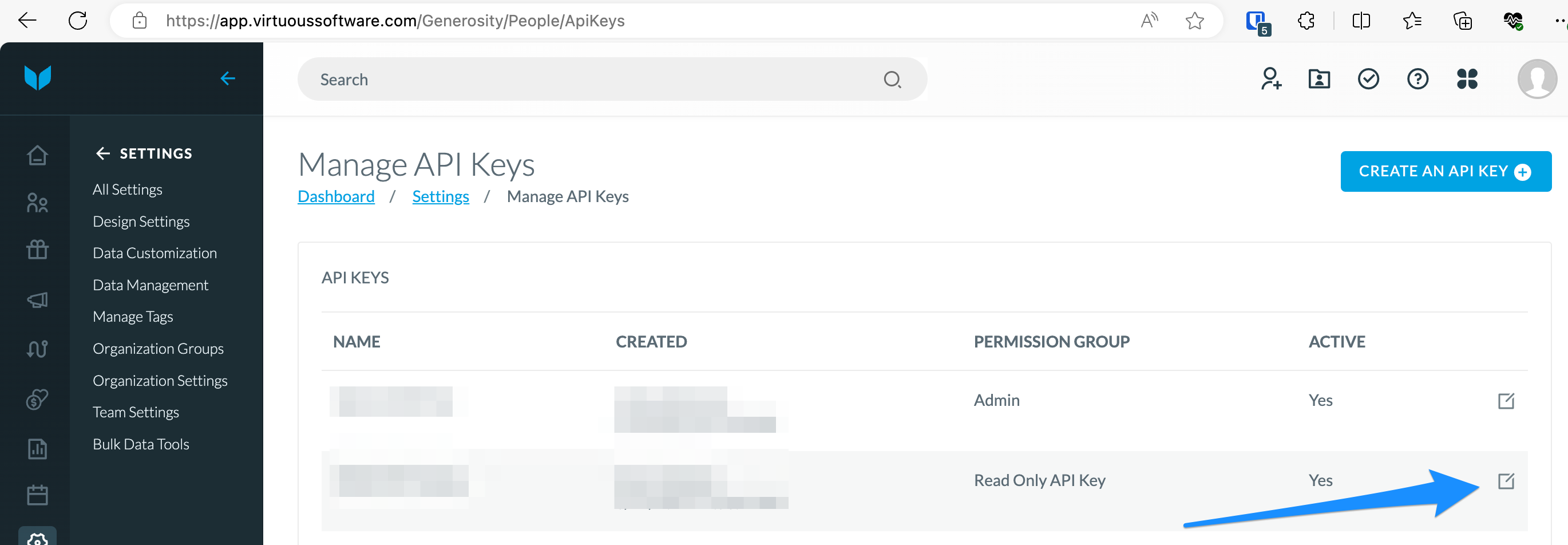
Task: Click the Search input field
Action: [x=612, y=79]
